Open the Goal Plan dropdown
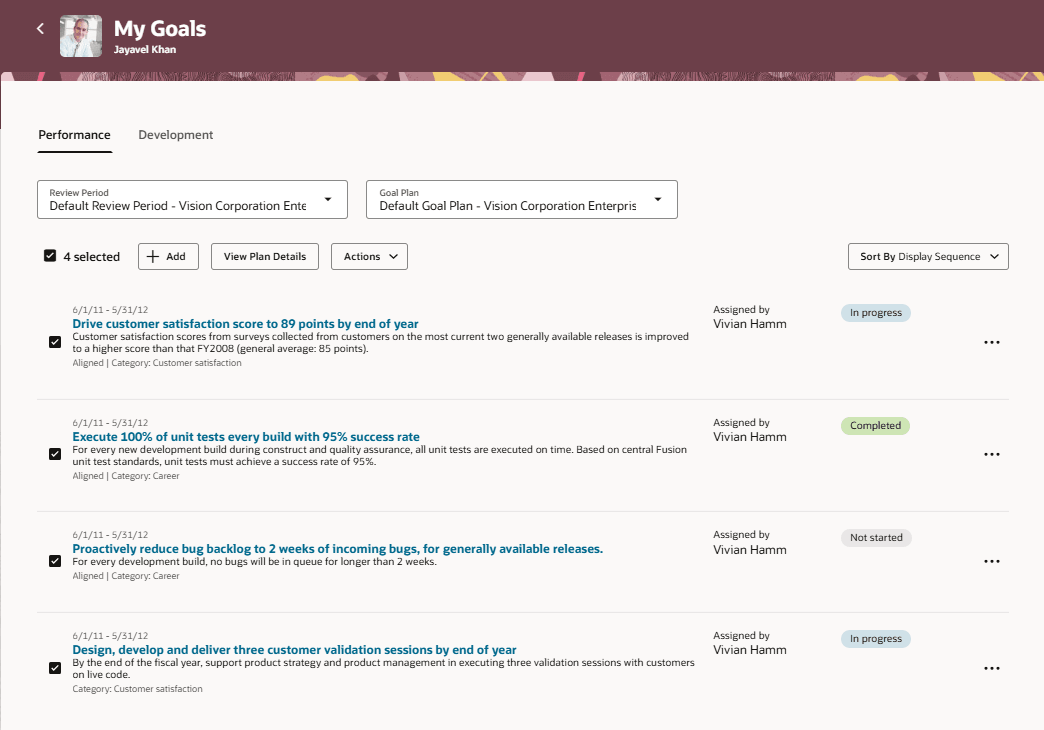 click(658, 199)
